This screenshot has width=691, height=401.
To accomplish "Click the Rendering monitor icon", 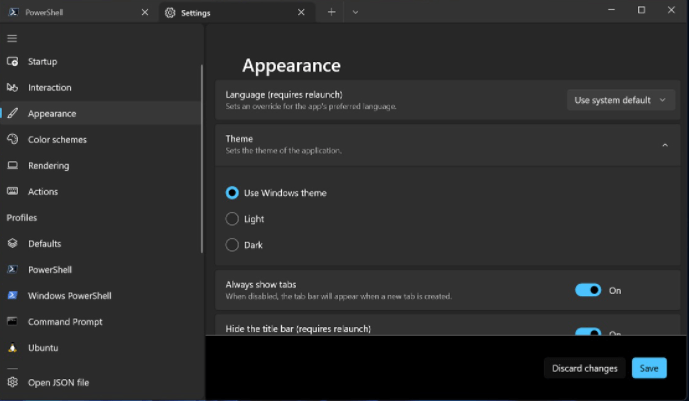I will pyautogui.click(x=12, y=165).
